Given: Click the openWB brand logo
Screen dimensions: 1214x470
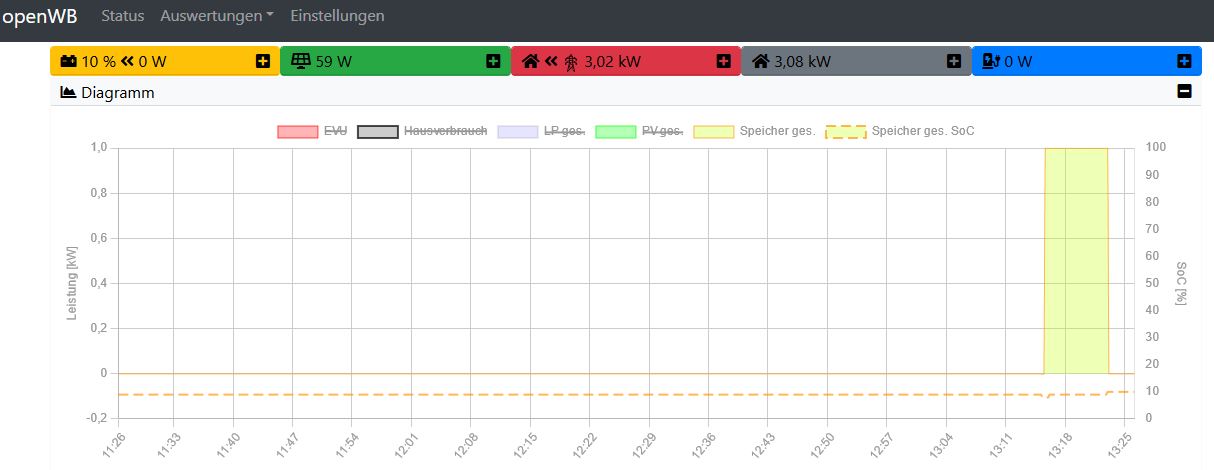Looking at the screenshot, I should 39,16.
